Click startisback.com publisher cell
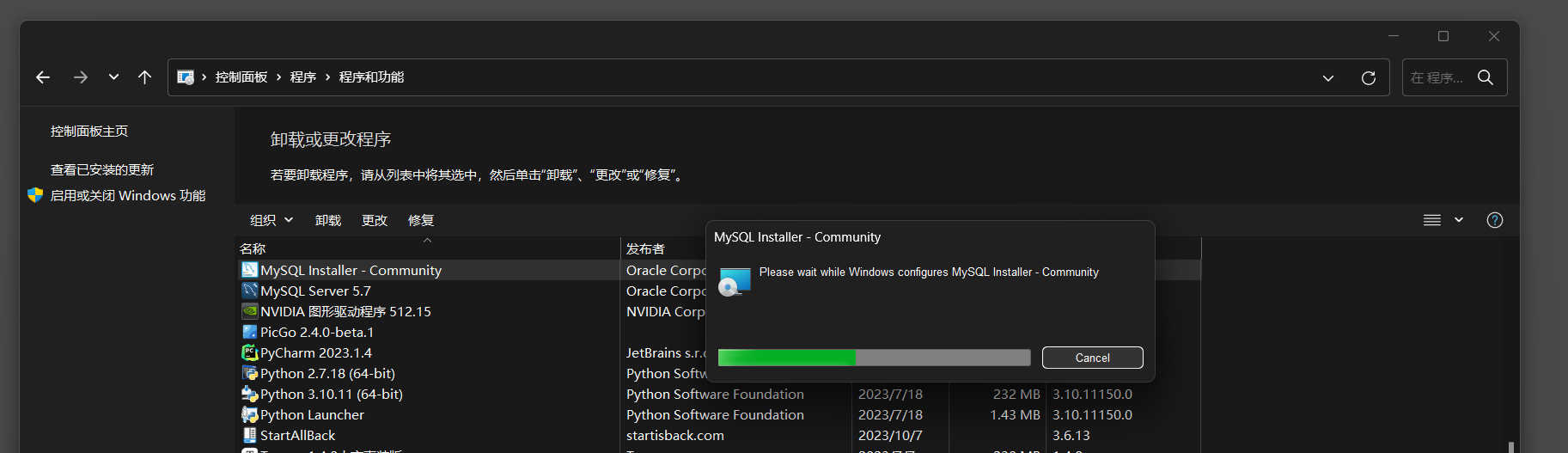This screenshot has height=453, width=1568. [x=675, y=436]
